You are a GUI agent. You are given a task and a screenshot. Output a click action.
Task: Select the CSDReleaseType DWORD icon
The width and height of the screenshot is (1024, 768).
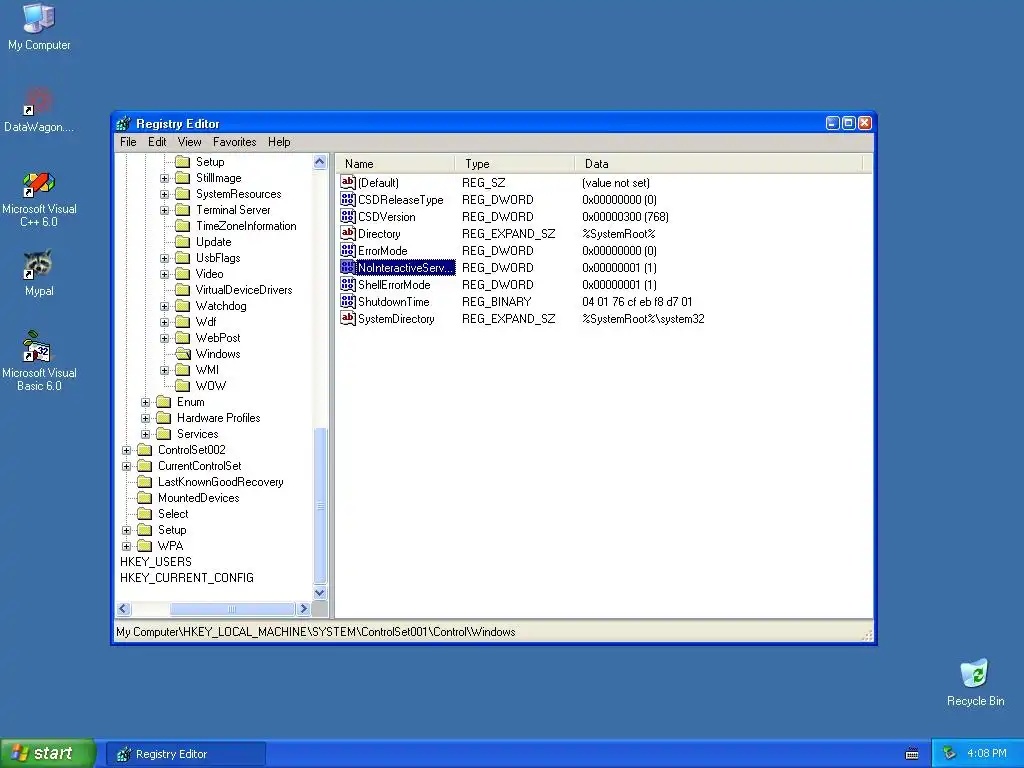coord(347,199)
